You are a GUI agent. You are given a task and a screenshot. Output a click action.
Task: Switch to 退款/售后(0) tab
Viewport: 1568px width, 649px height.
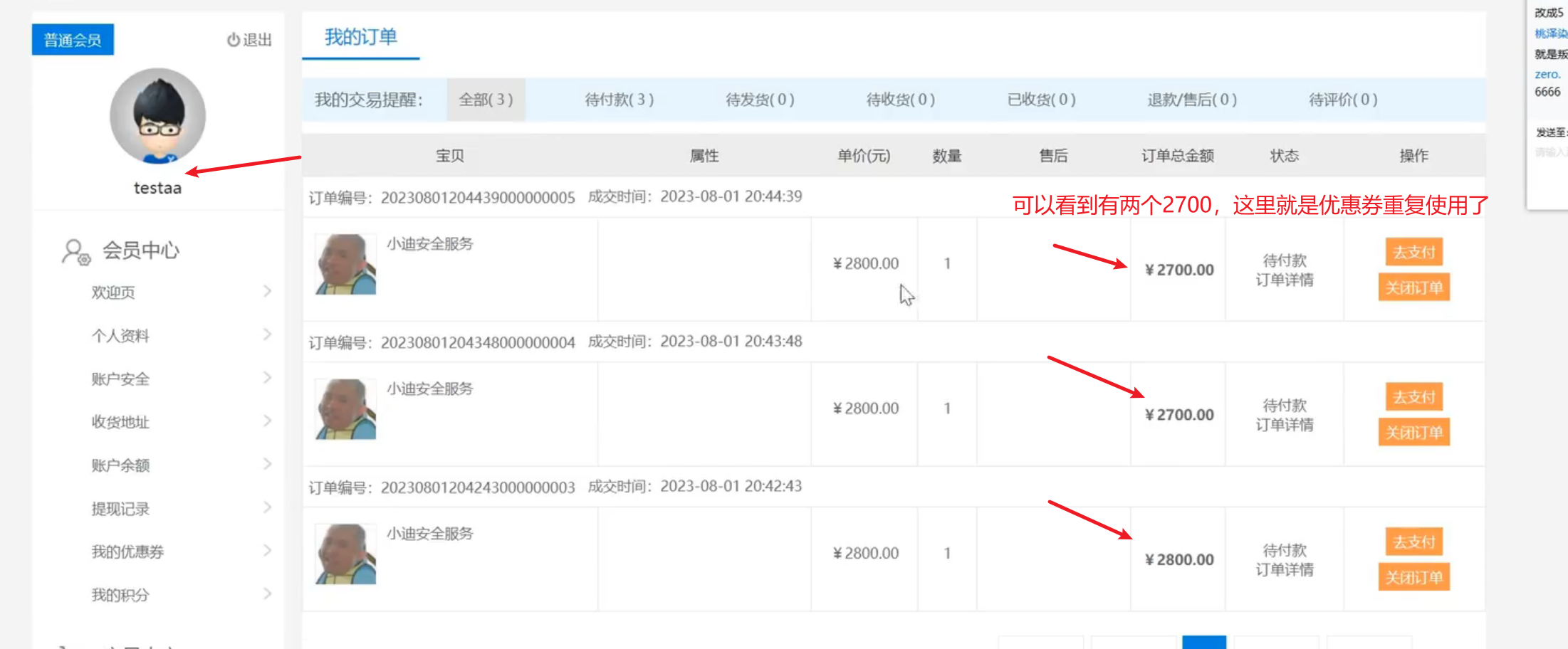(1191, 100)
